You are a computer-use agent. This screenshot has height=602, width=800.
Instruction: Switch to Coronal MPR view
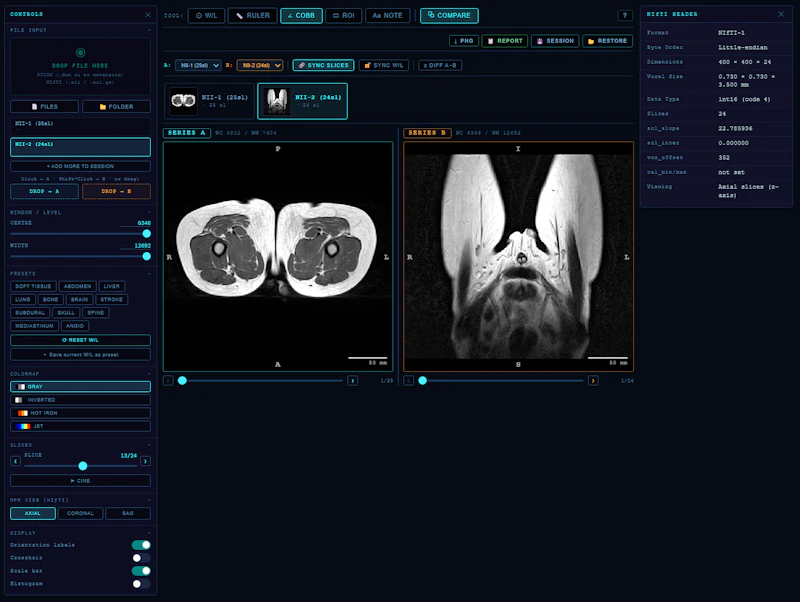pyautogui.click(x=80, y=513)
